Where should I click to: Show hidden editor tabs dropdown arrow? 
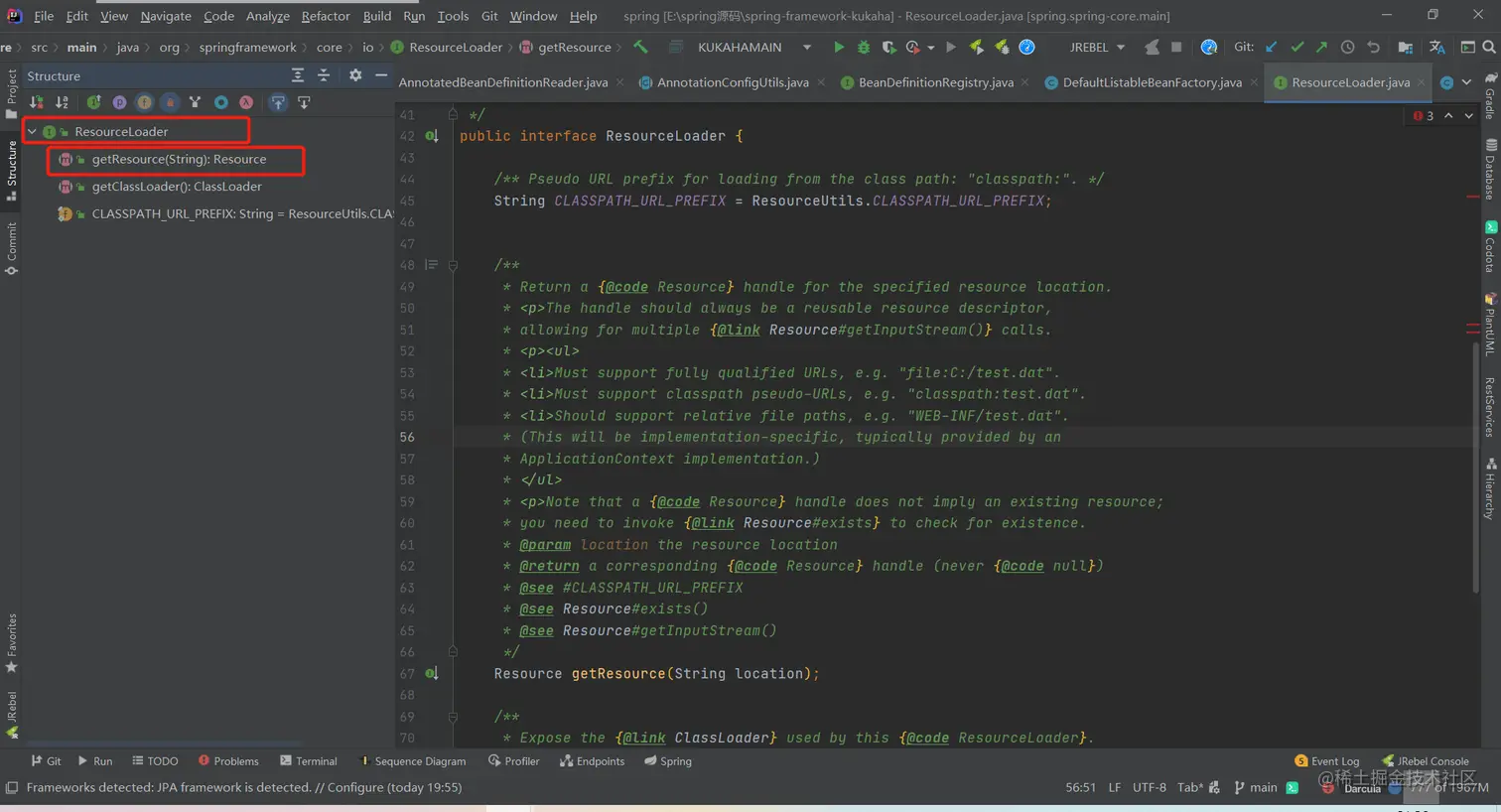(1467, 82)
